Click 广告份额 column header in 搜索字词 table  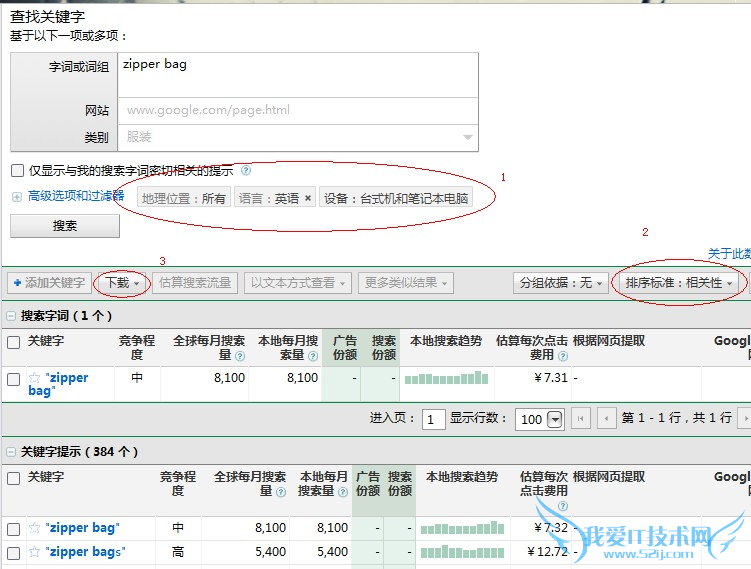(345, 348)
